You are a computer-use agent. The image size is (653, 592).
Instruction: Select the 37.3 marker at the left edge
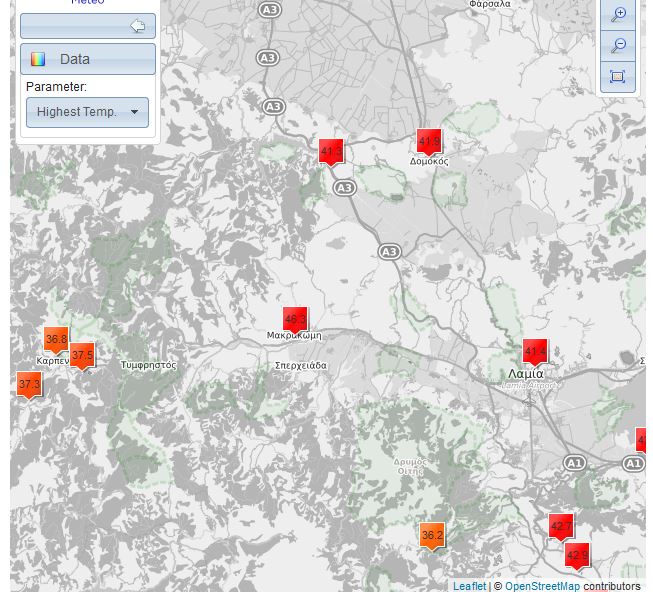(29, 385)
